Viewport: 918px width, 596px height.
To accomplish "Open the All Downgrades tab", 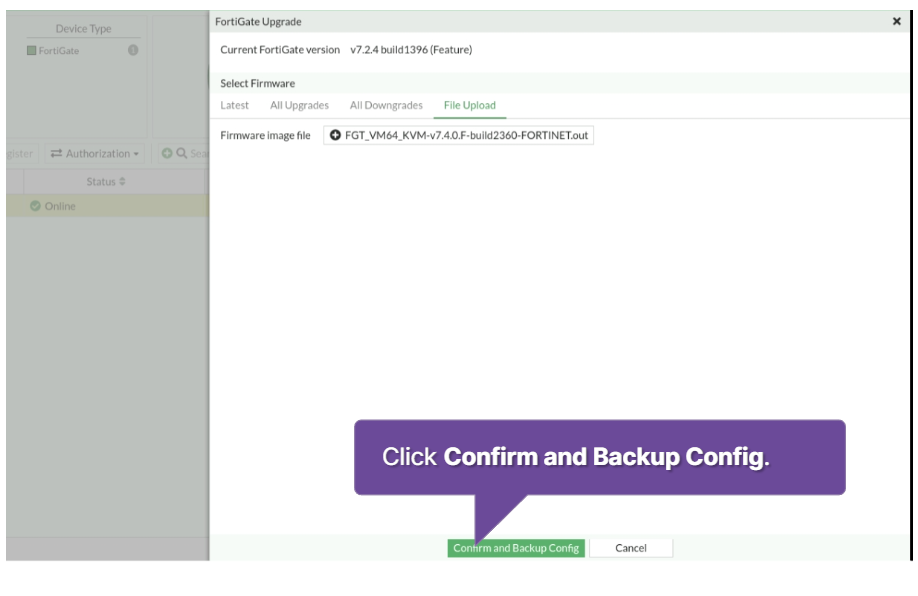I will pyautogui.click(x=386, y=105).
